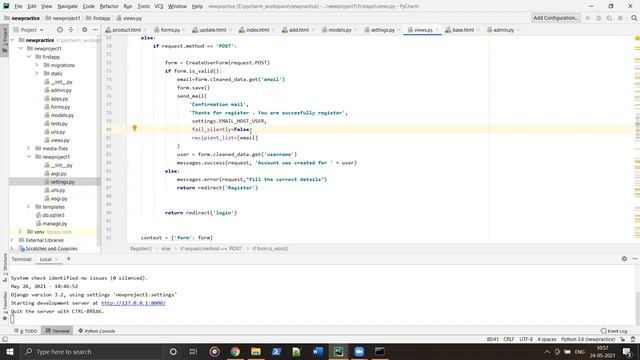
Task: Open terminal panel settings gear
Action: 624,259
